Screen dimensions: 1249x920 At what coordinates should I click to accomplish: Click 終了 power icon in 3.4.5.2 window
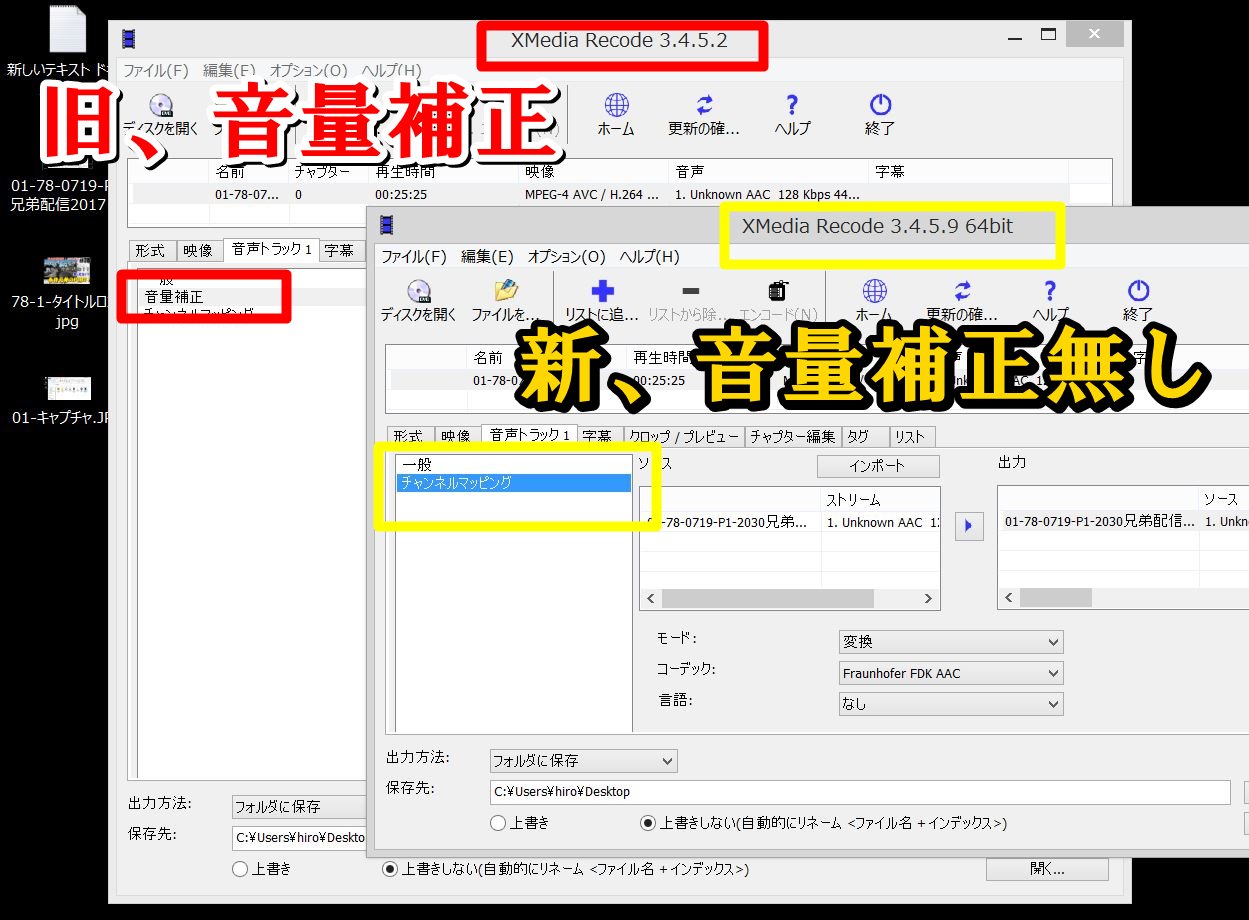point(880,105)
